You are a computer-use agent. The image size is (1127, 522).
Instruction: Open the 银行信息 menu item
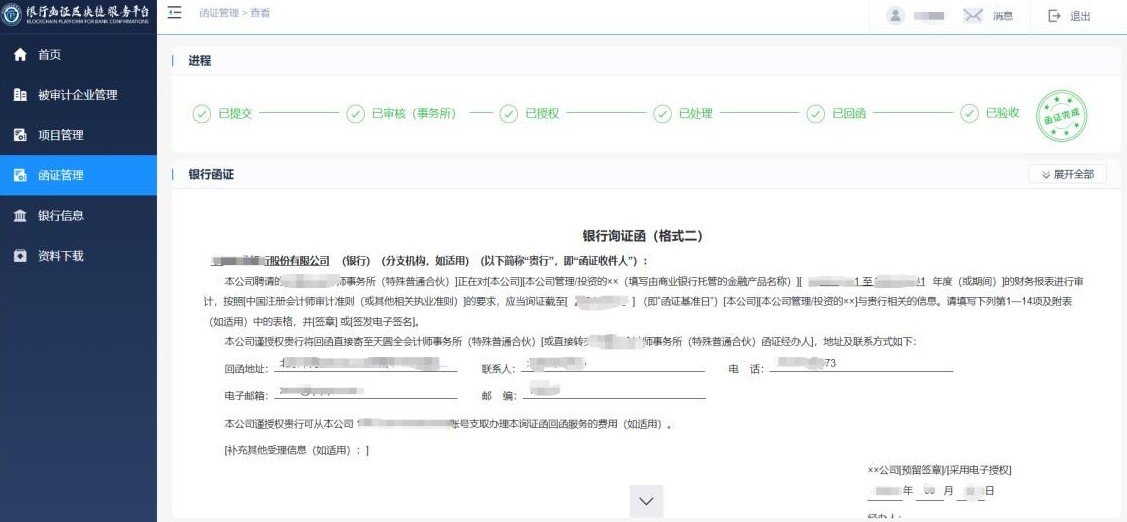[61, 216]
